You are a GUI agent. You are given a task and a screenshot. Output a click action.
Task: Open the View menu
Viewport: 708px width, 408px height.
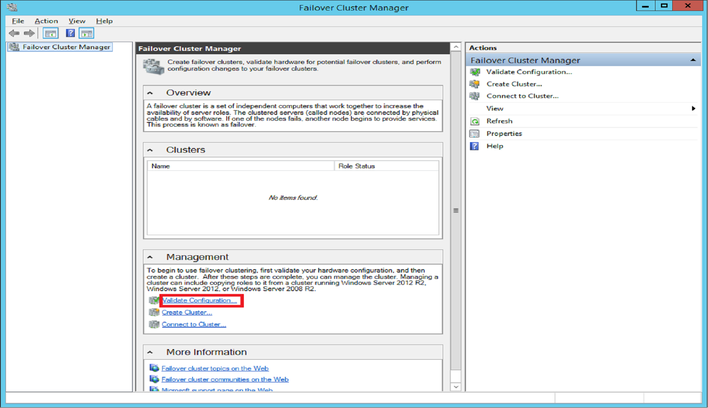tap(77, 21)
